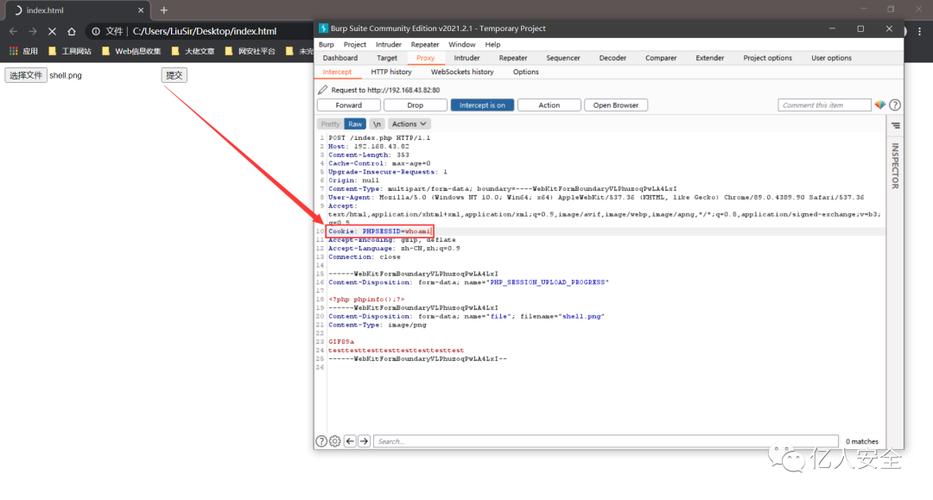
Task: Switch to Raw message view
Action: click(x=355, y=124)
